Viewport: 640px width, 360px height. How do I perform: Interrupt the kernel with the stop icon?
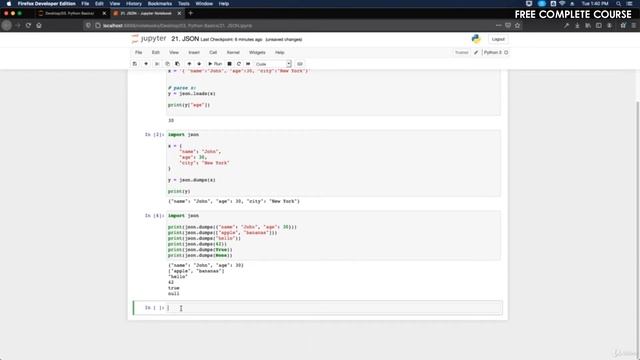point(229,64)
